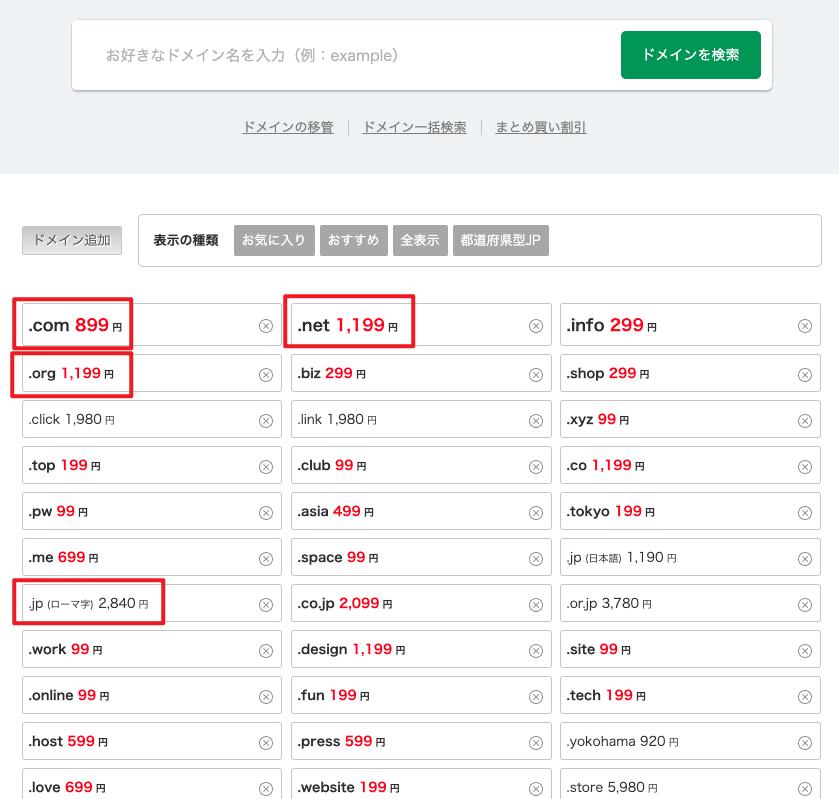
Task: Dismiss the .love domain row
Action: (x=266, y=786)
